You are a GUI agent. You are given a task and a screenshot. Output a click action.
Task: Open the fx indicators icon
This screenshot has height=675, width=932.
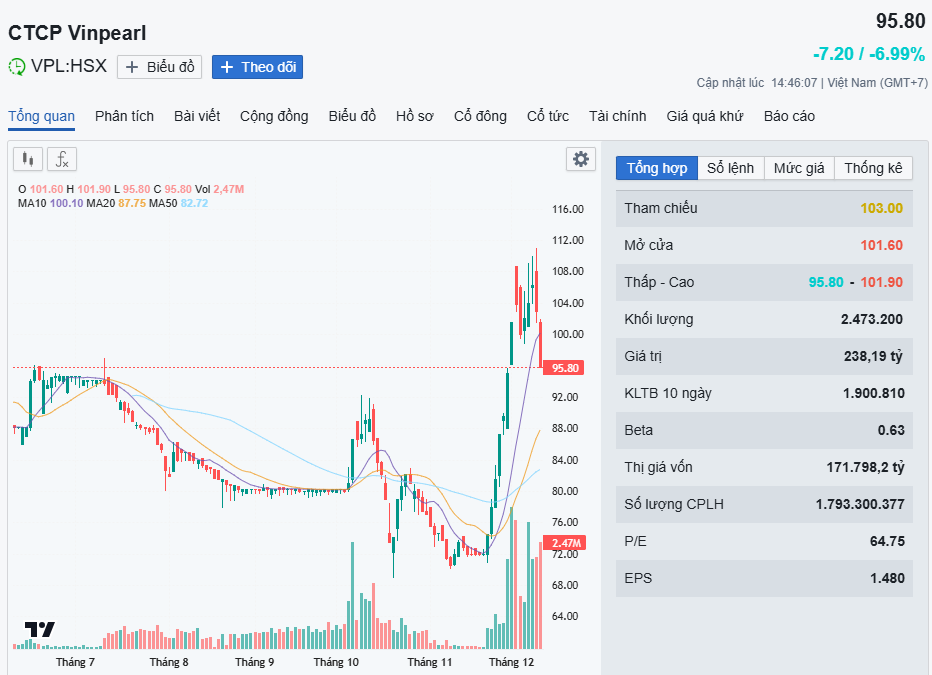coord(62,159)
